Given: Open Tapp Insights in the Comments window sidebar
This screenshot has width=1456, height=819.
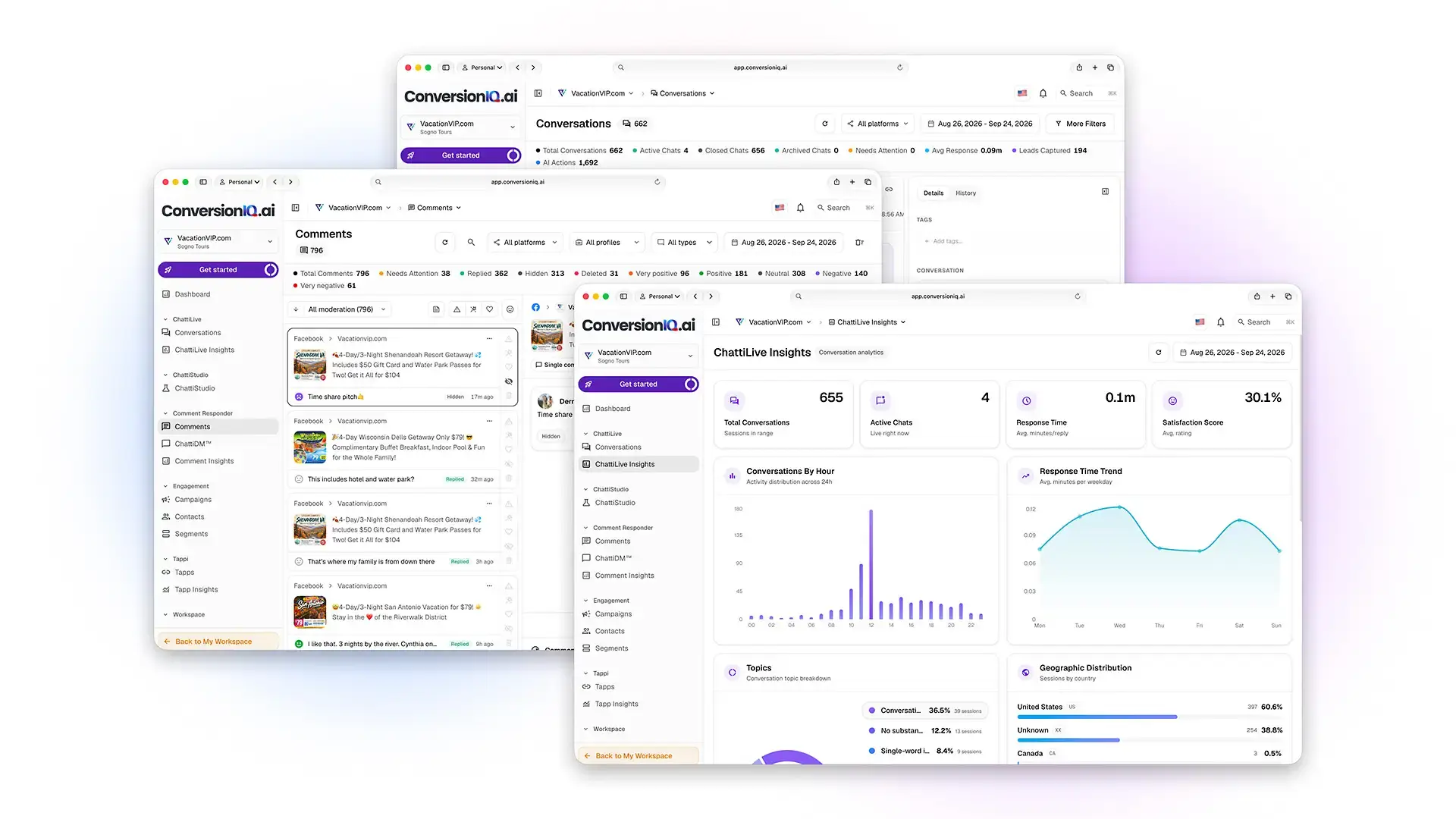Looking at the screenshot, I should pos(196,590).
